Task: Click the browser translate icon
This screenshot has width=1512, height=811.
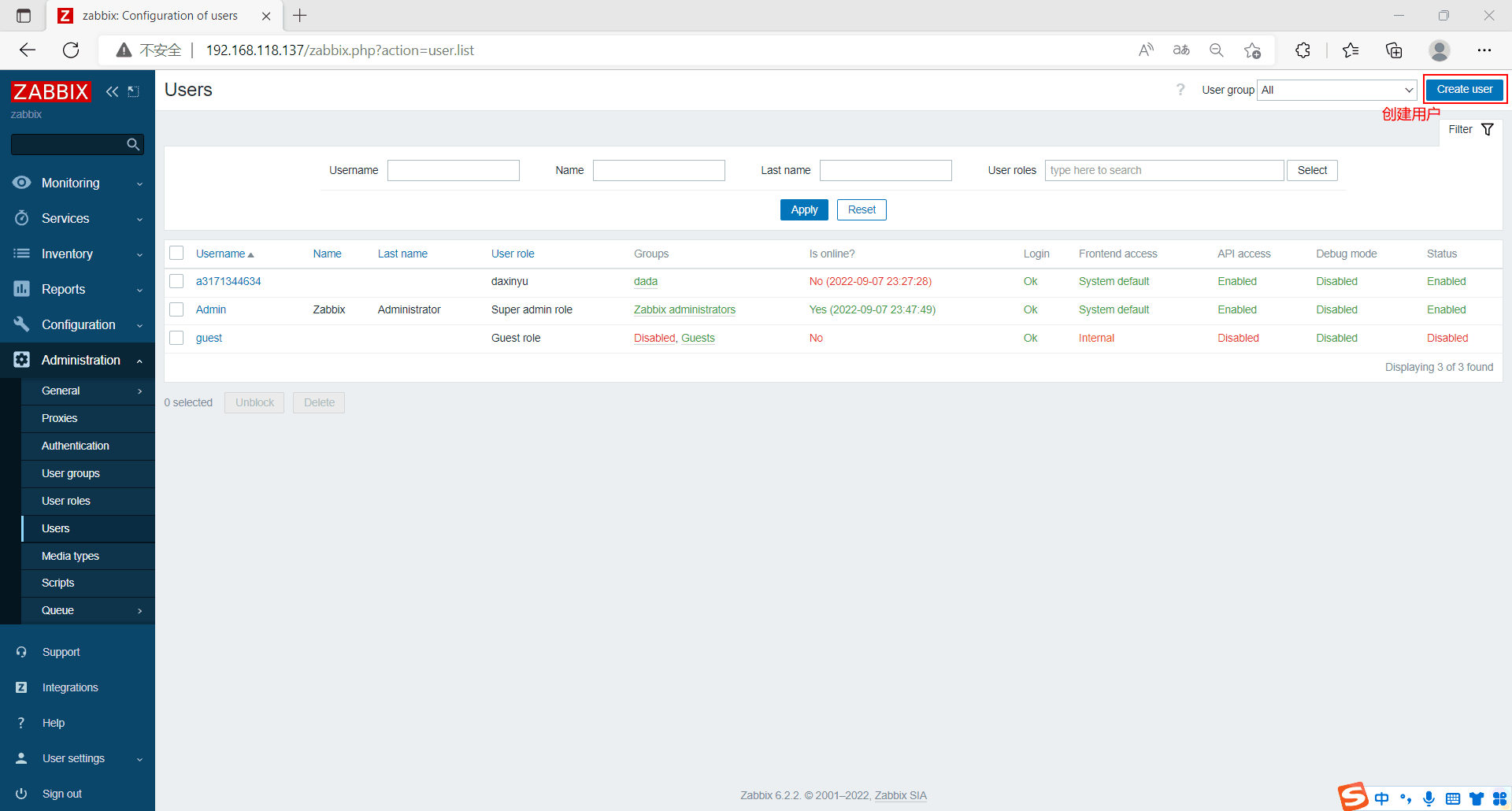Action: (1181, 50)
